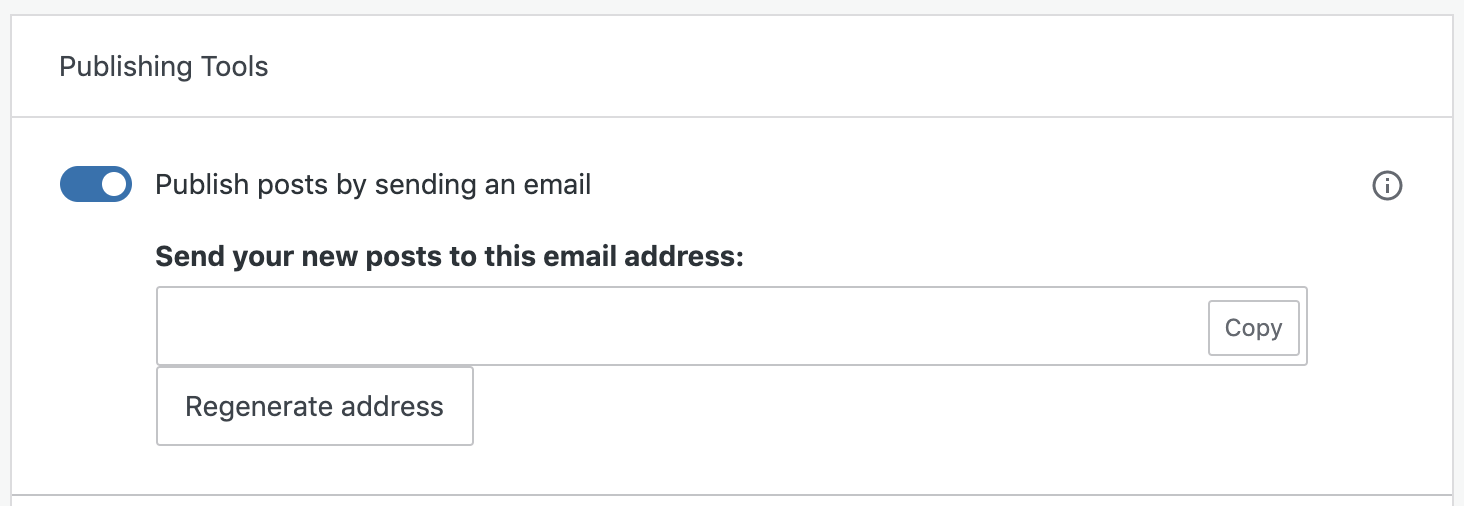Click the information icon in Publishing Tools
1464x506 pixels.
point(1387,186)
